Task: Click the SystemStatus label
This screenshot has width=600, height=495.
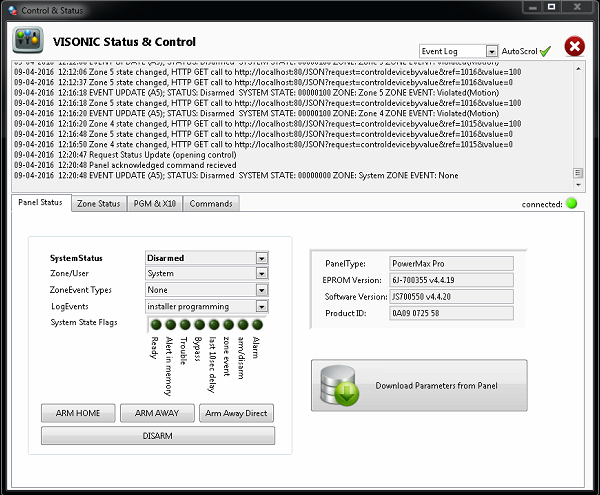Action: (76, 258)
